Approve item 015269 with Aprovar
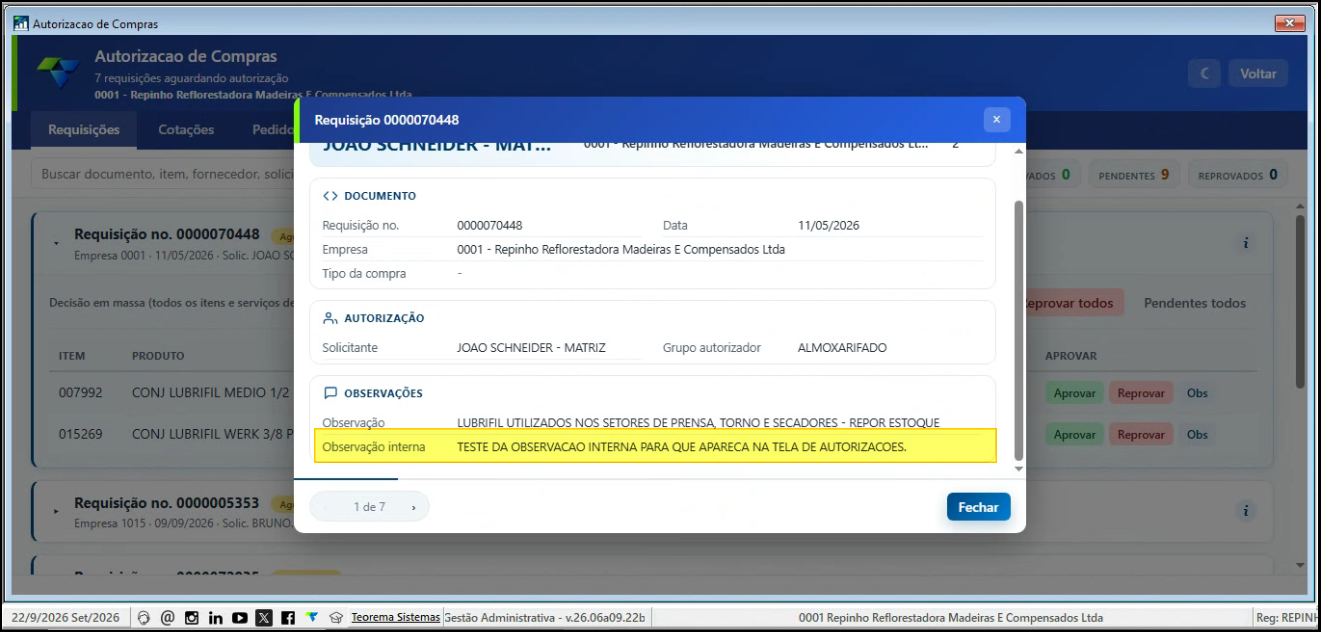Viewport: 1321px width, 632px height. point(1074,435)
